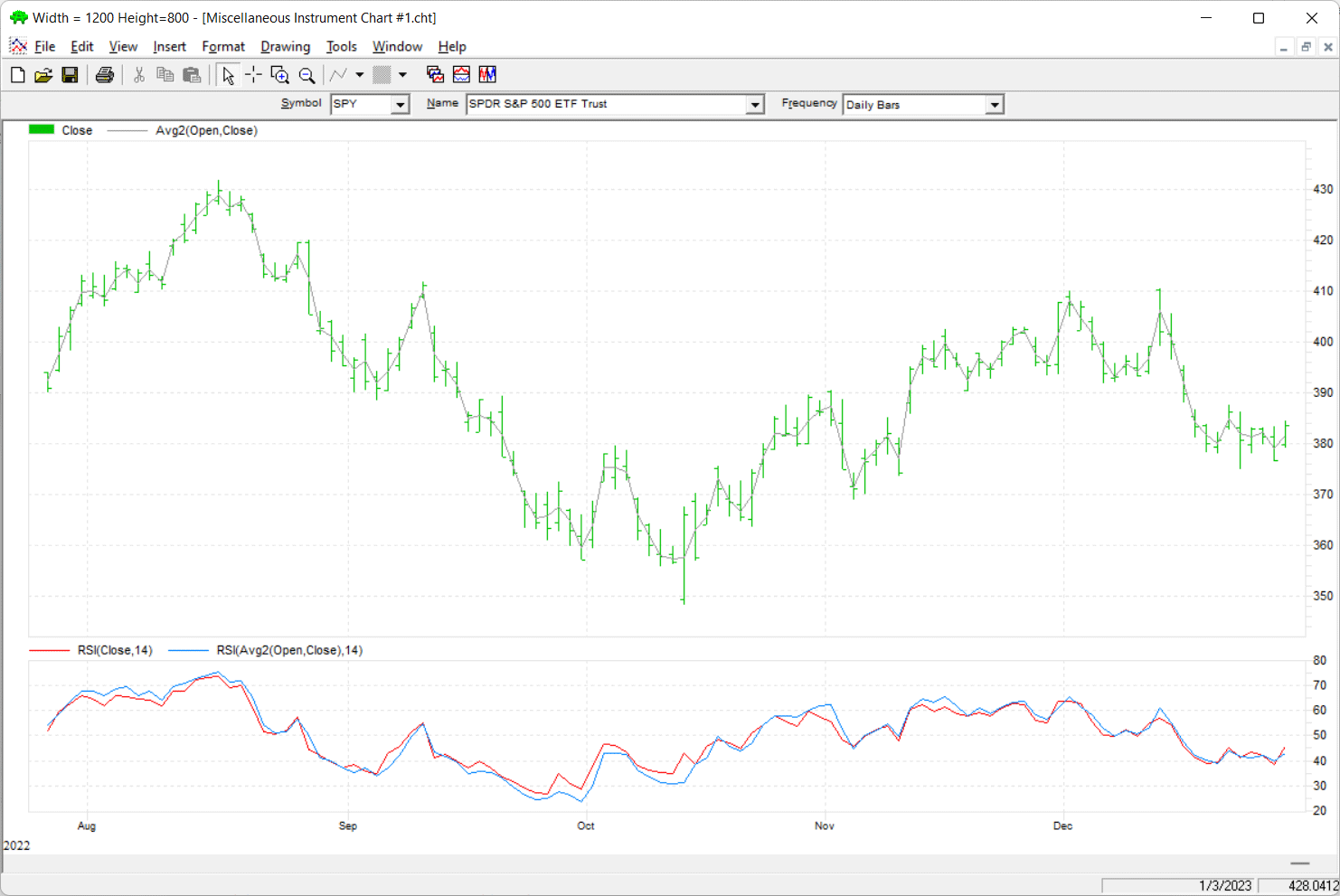Screen dimensions: 1340x896
Task: Click the Frequency label text
Action: point(809,103)
